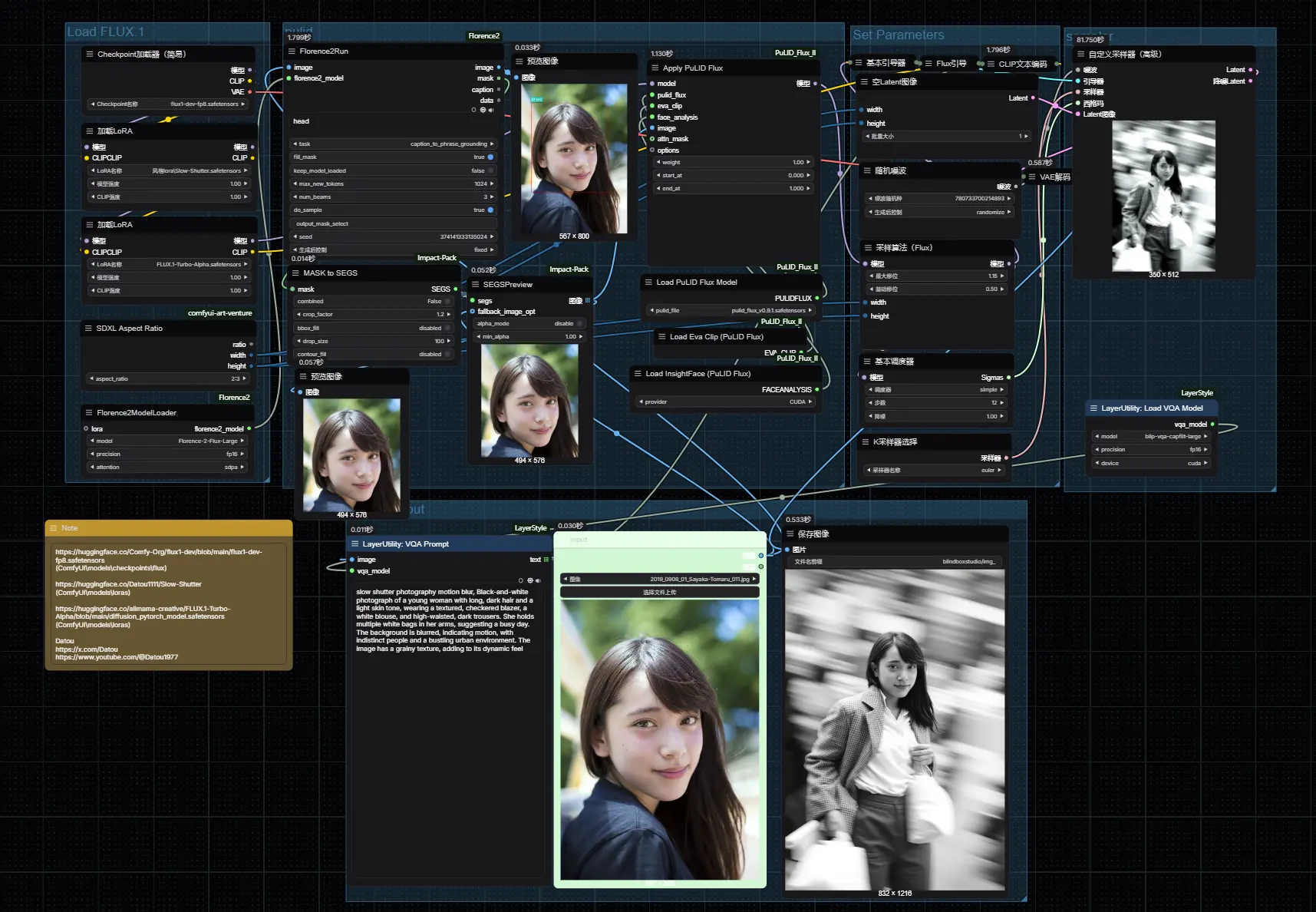Click the Set Parameters group title
The width and height of the screenshot is (1316, 912).
click(898, 35)
